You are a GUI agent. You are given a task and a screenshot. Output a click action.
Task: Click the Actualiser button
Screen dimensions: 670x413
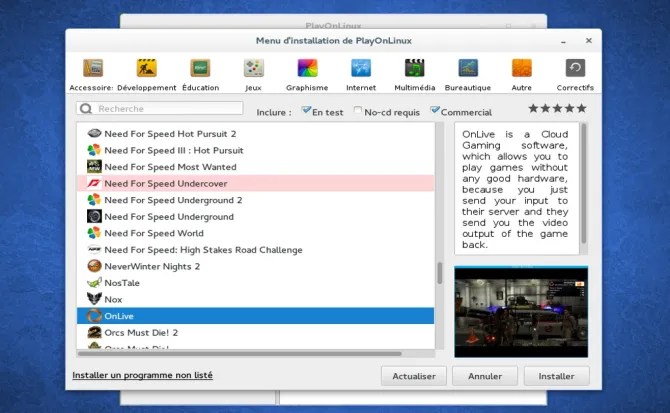tap(414, 376)
